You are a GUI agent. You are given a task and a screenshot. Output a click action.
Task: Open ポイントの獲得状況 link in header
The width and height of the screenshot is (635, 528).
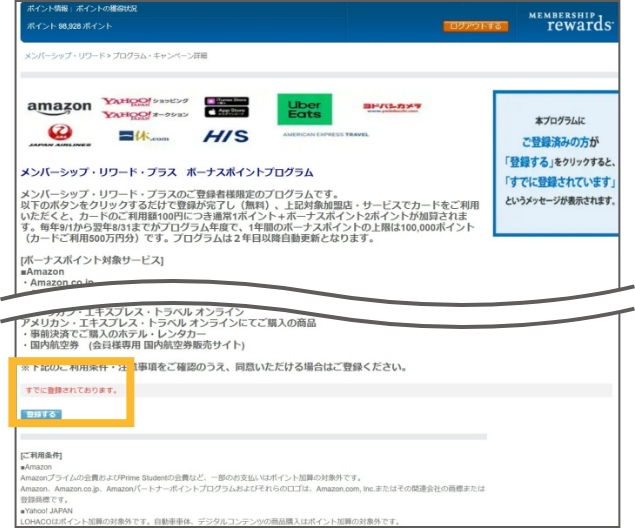[x=108, y=6]
